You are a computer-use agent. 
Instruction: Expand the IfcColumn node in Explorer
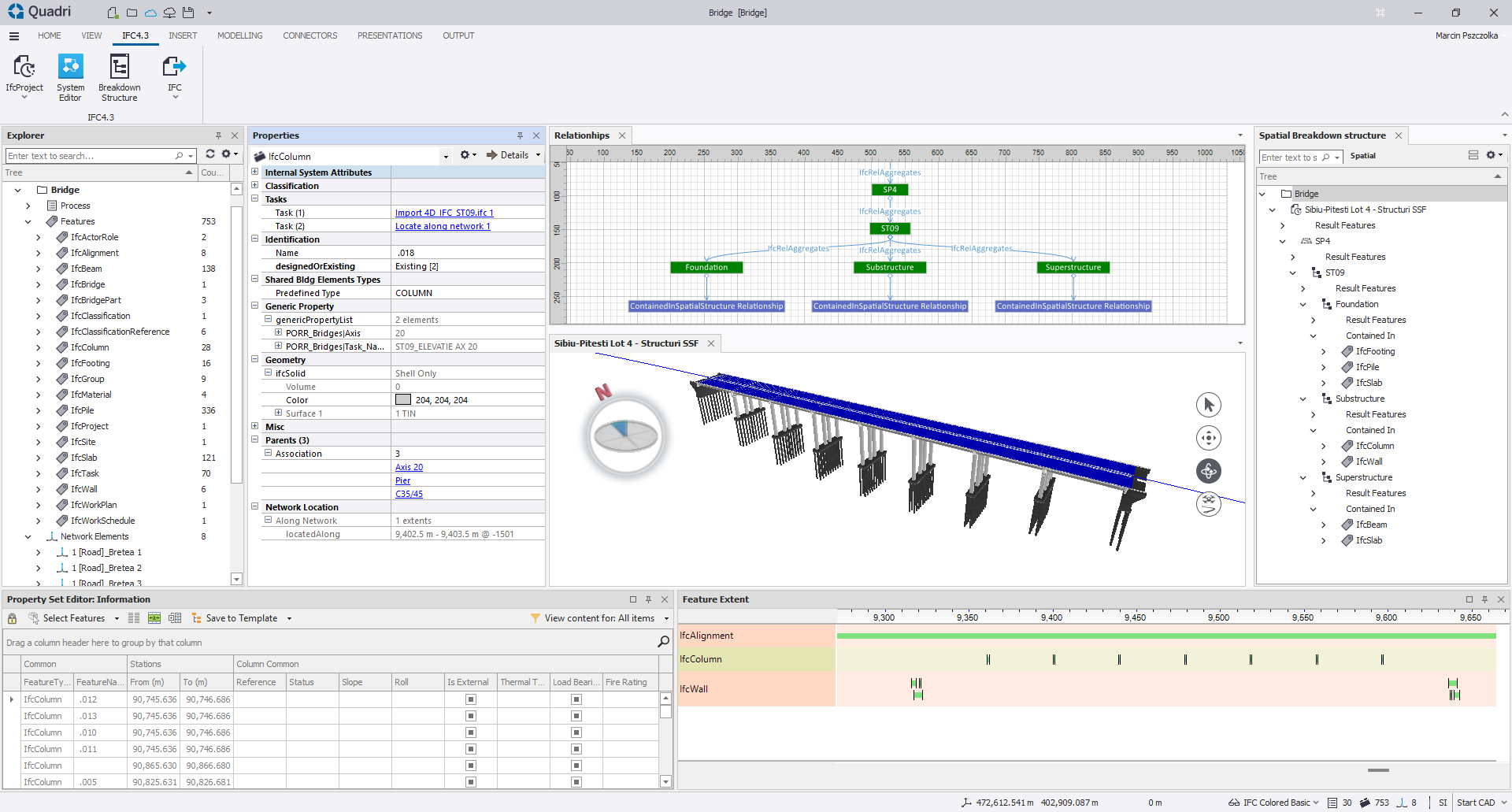coord(38,347)
